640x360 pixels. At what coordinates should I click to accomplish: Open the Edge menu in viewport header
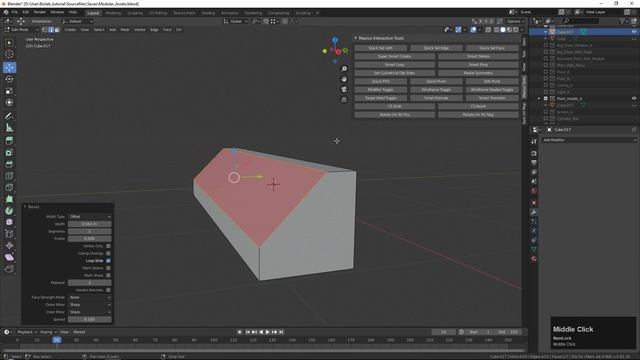coord(154,30)
